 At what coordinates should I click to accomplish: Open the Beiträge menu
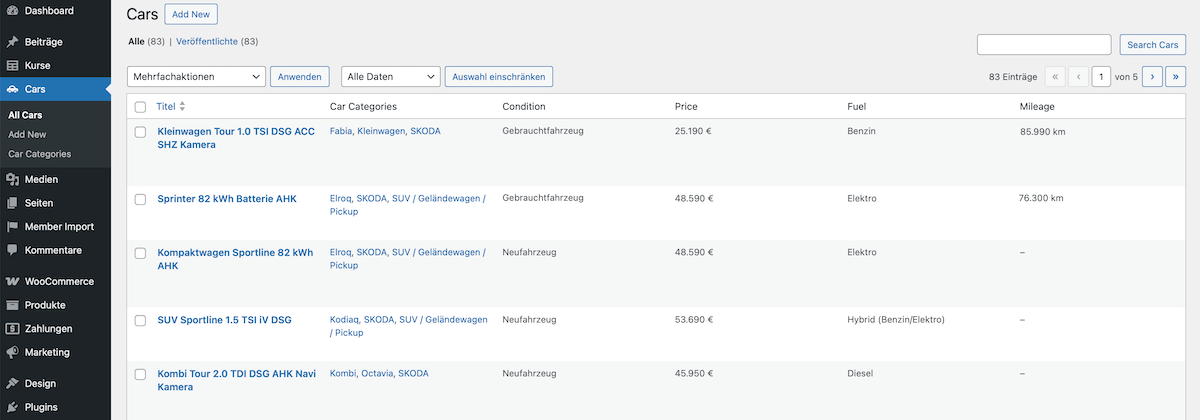coord(55,42)
